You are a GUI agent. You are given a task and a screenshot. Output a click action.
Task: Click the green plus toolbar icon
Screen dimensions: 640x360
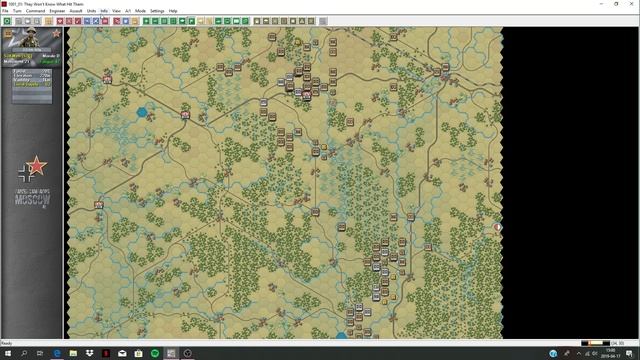point(146,21)
